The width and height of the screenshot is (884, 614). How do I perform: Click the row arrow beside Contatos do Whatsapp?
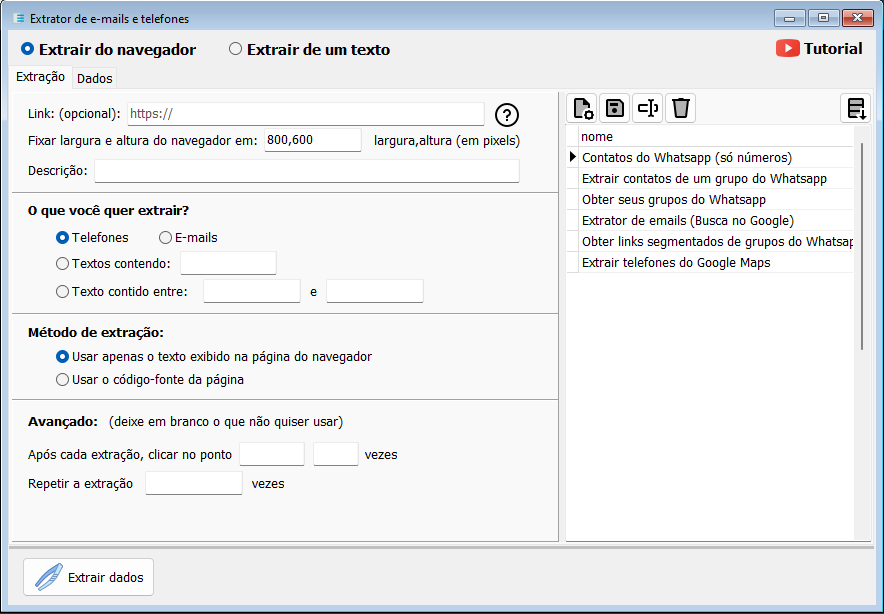point(573,157)
